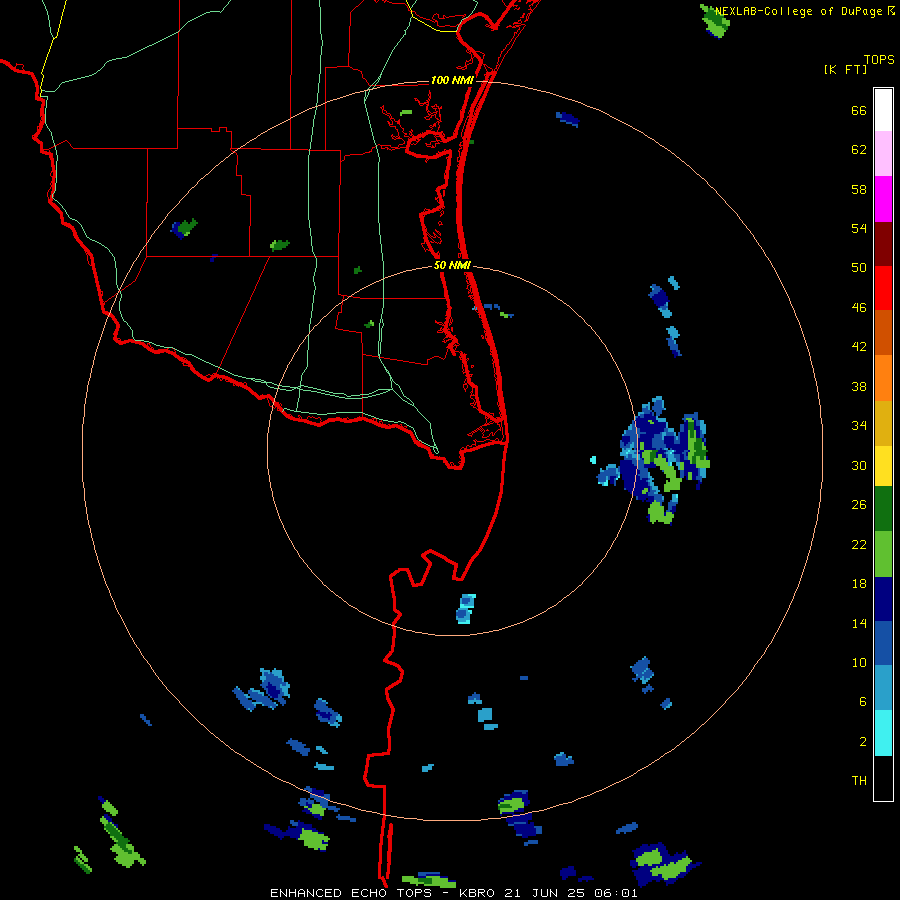Click the light green 22-26 kft legend swatch
This screenshot has height=900, width=900.
(883, 554)
